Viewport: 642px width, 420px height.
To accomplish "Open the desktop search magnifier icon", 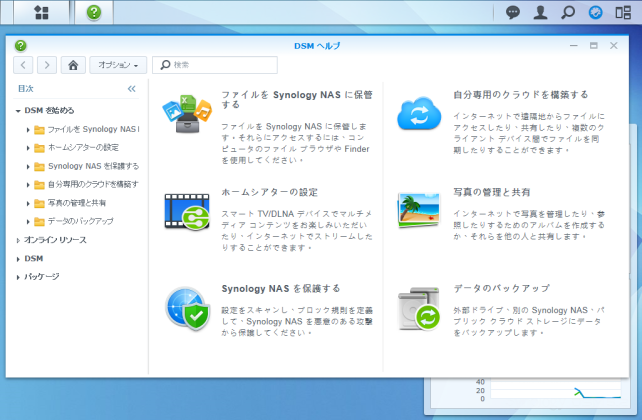I will tap(568, 12).
